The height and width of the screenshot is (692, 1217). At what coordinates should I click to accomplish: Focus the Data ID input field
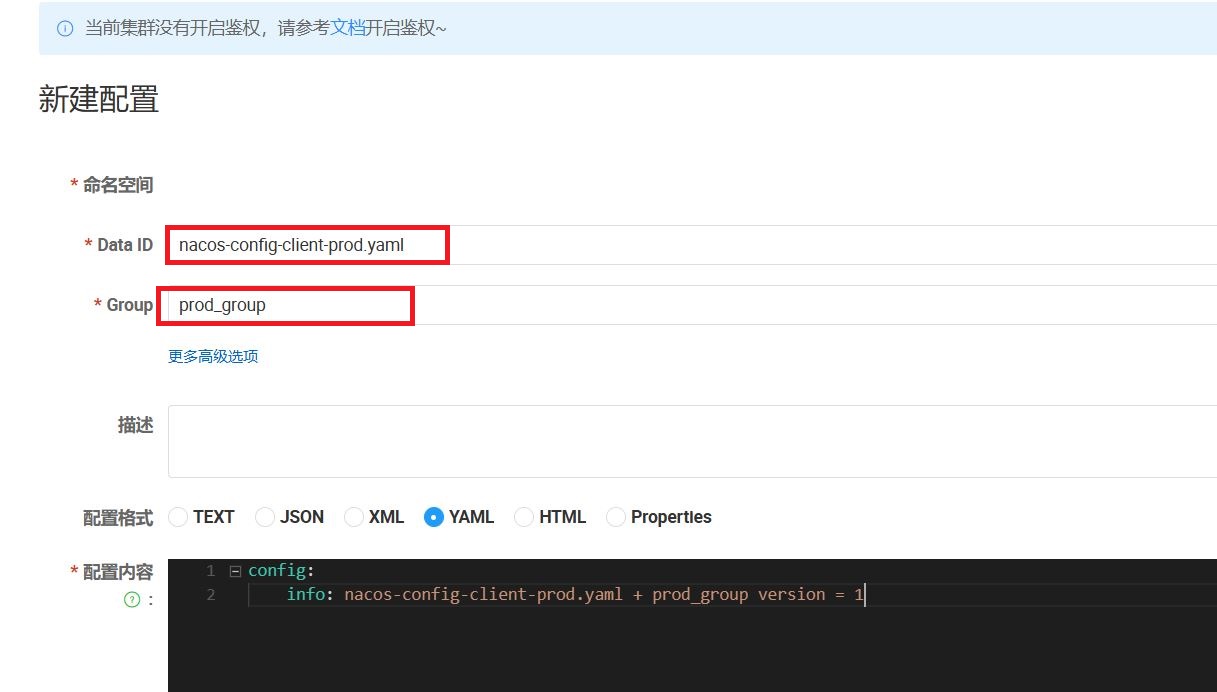coord(692,245)
